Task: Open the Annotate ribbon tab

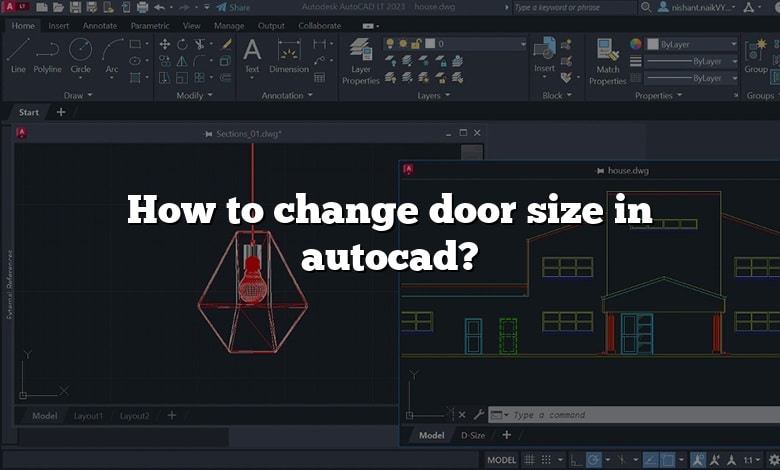Action: (100, 25)
